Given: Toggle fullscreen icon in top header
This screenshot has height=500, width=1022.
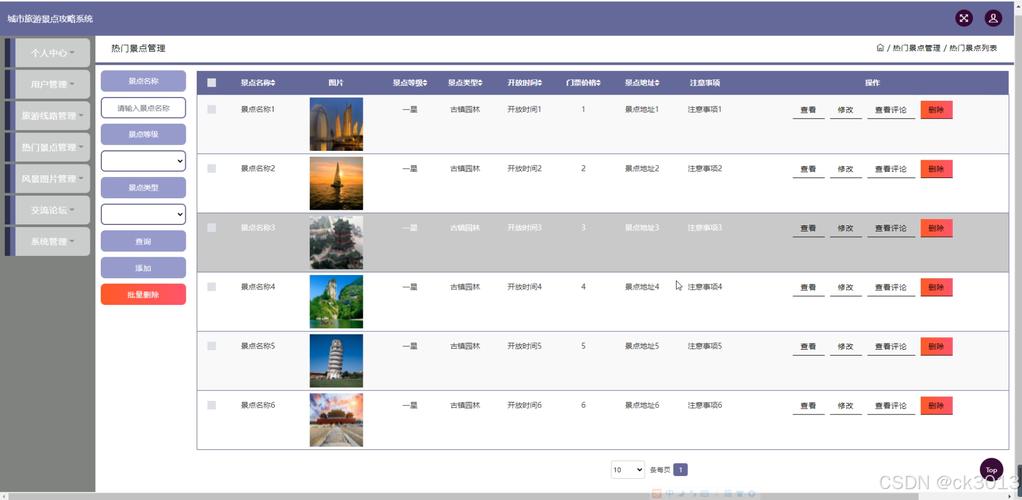Looking at the screenshot, I should tap(964, 18).
